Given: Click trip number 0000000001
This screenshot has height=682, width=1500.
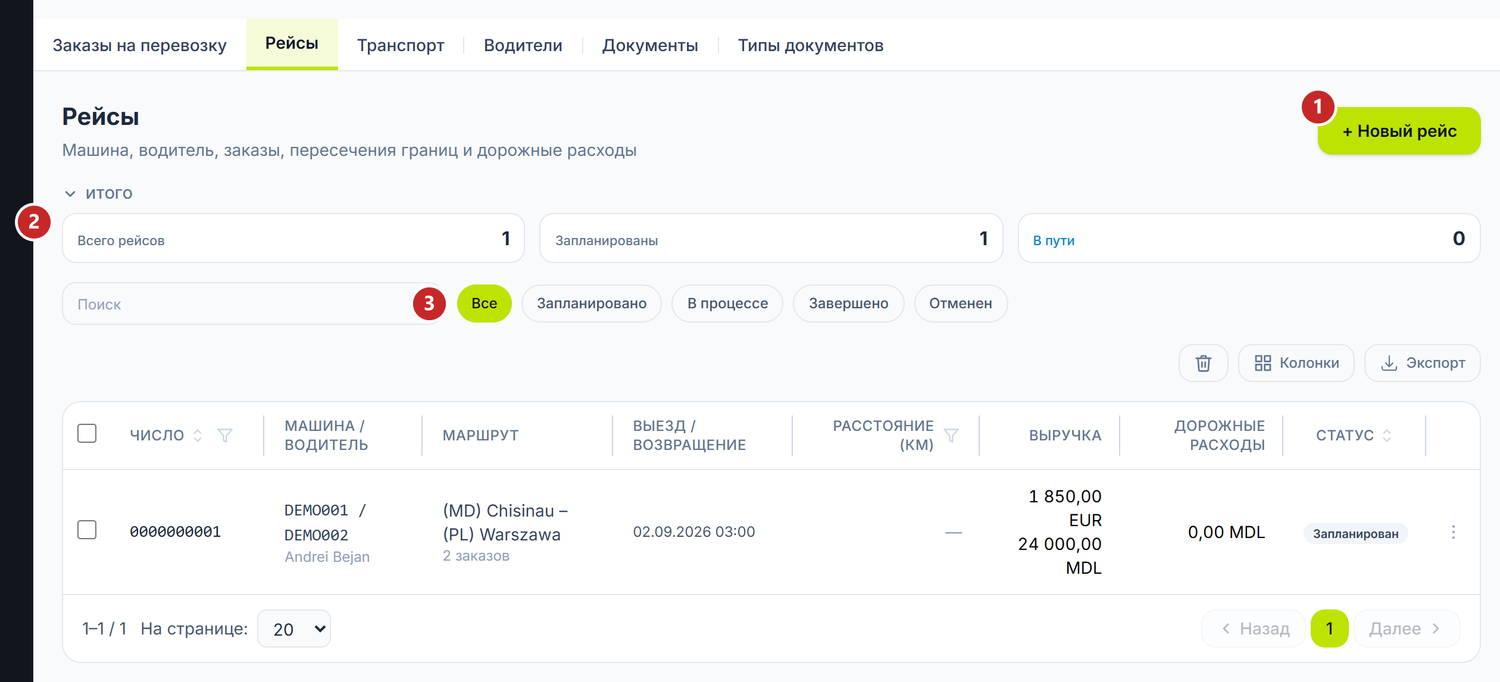Looking at the screenshot, I should coord(175,532).
